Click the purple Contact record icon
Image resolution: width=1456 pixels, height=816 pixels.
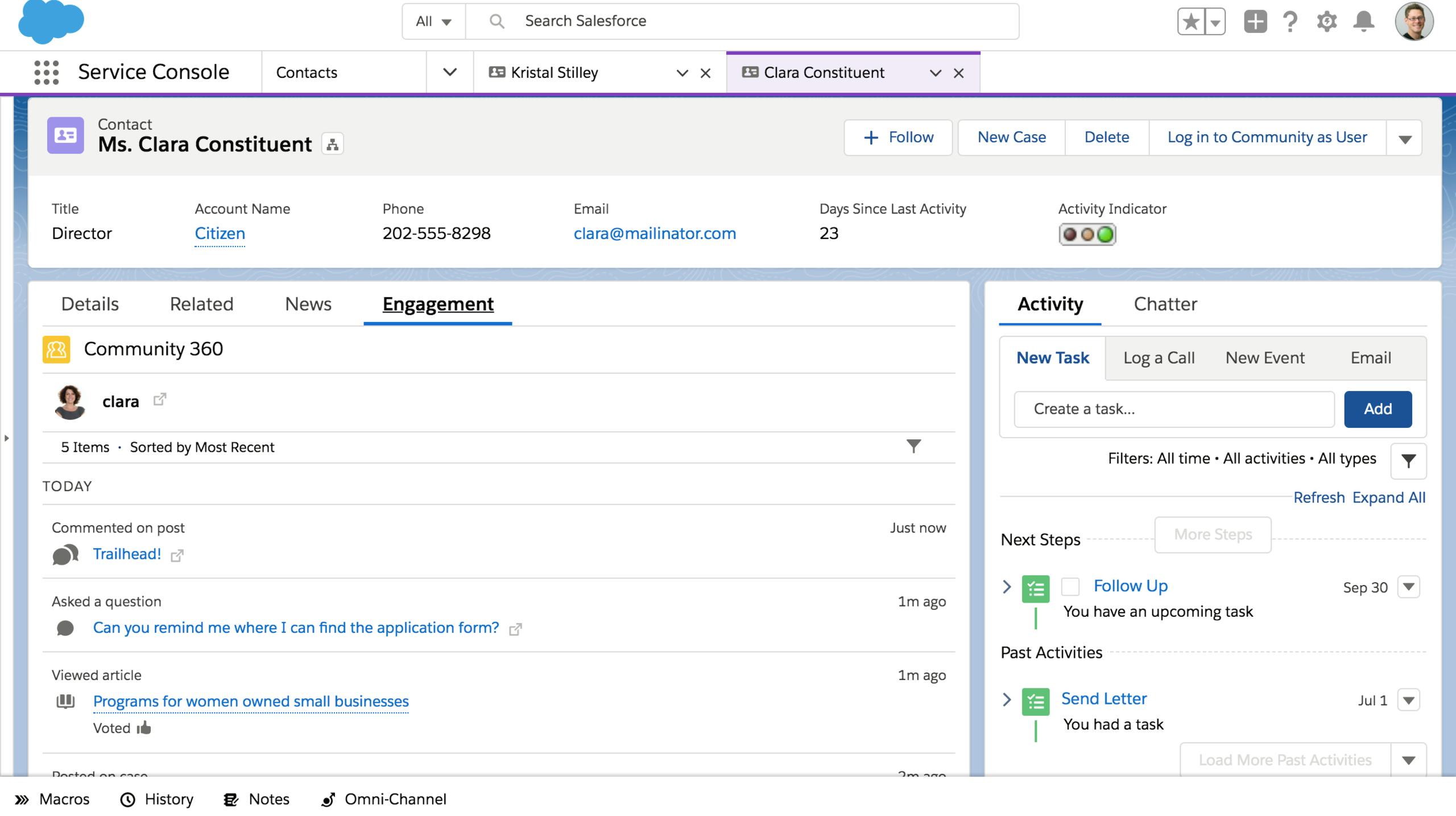point(65,135)
